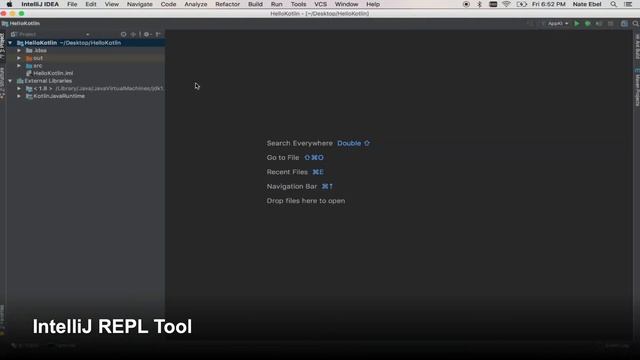Hide the Project tool window

click(158, 34)
